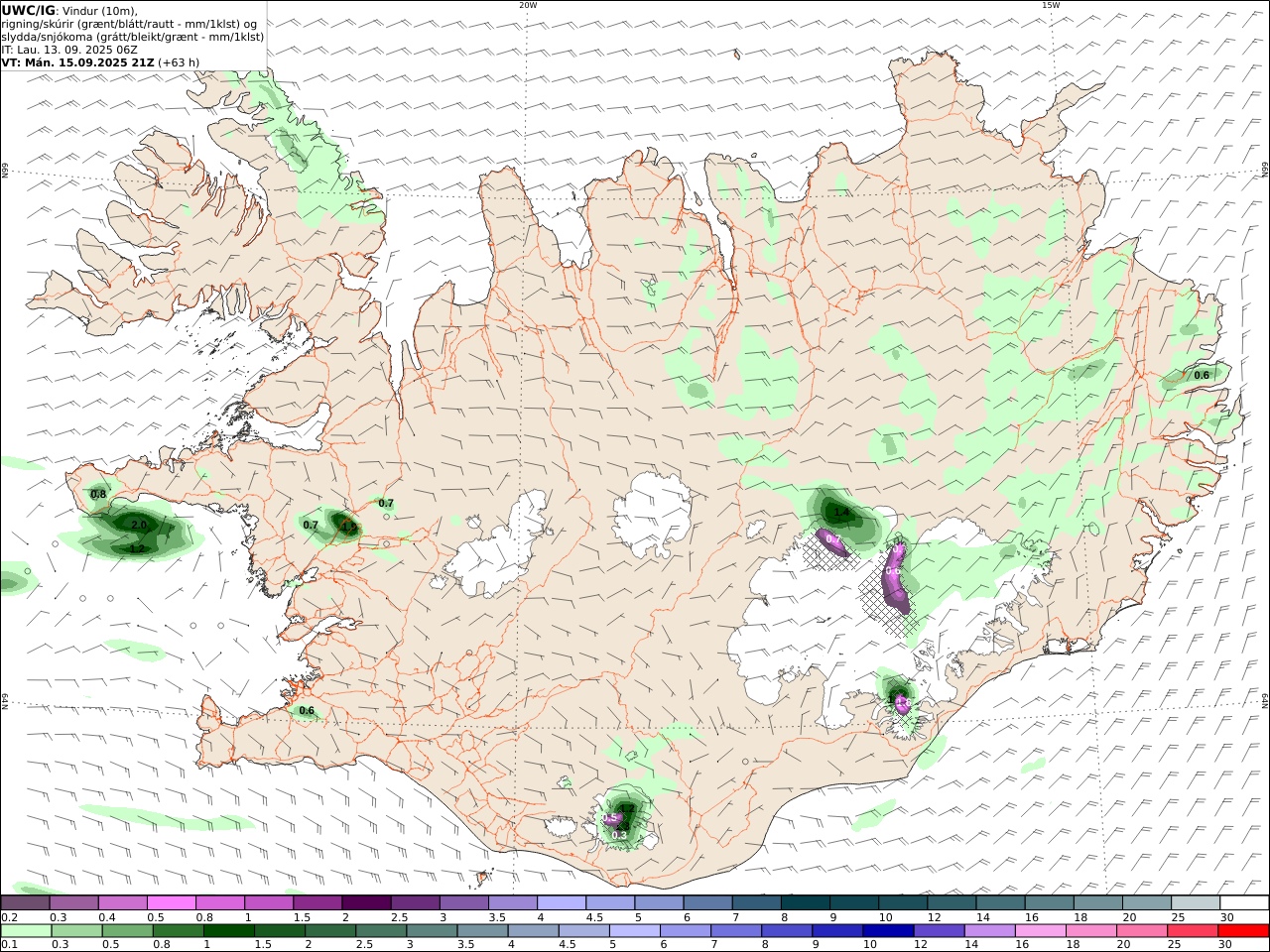This screenshot has width=1270, height=952.
Task: Click the rain legend swatch between 0.5 and 0.8
Action: point(127,931)
